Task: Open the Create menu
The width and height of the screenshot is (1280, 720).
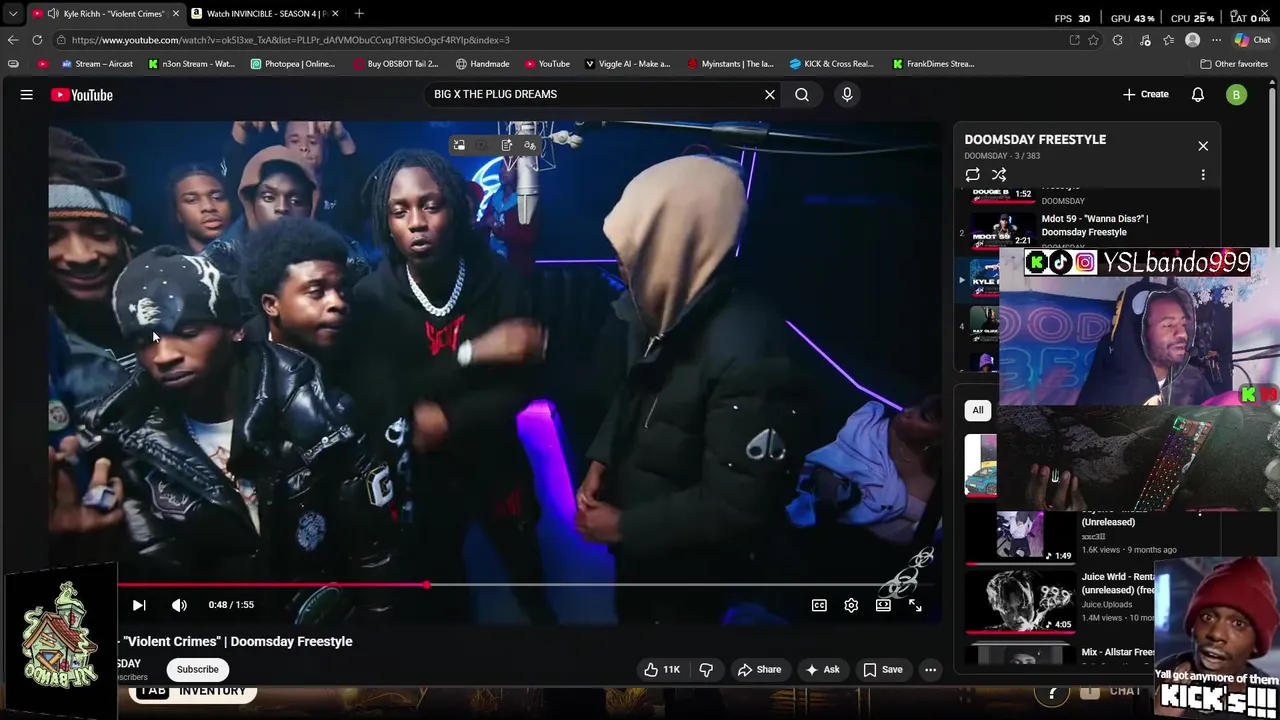Action: click(1146, 94)
